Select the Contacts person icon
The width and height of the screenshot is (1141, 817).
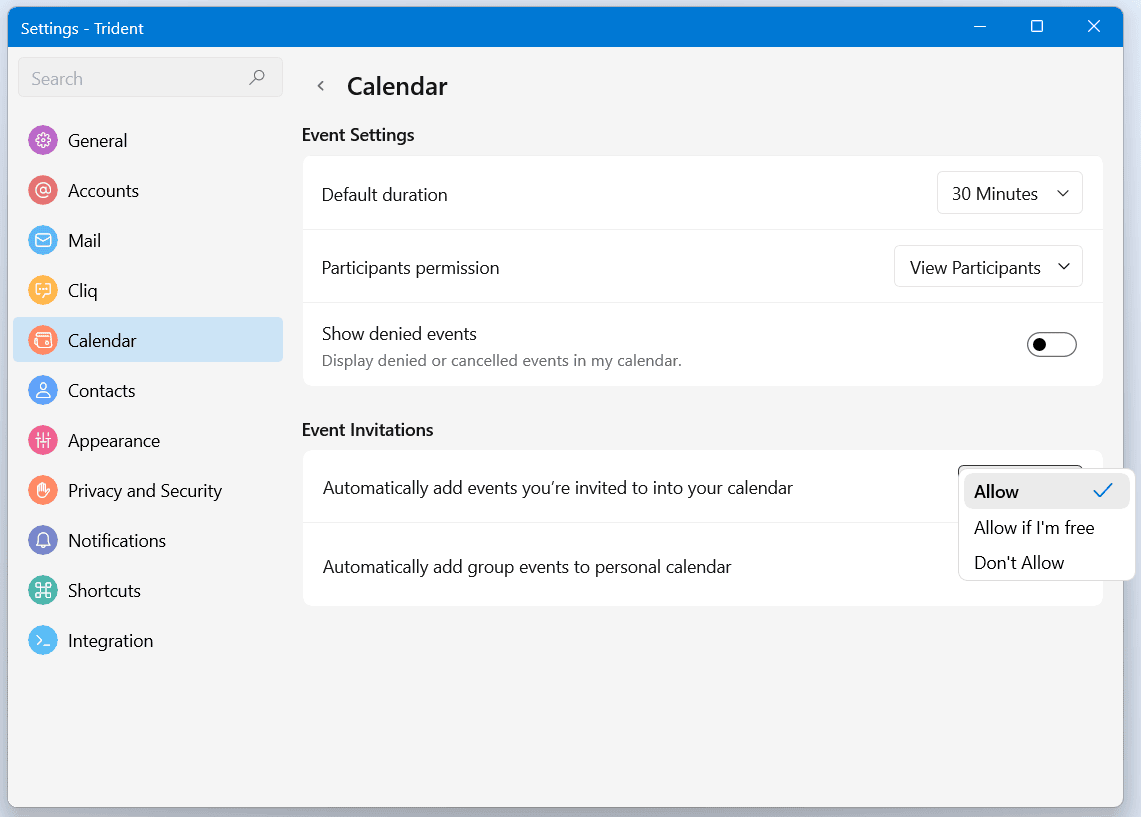(43, 391)
